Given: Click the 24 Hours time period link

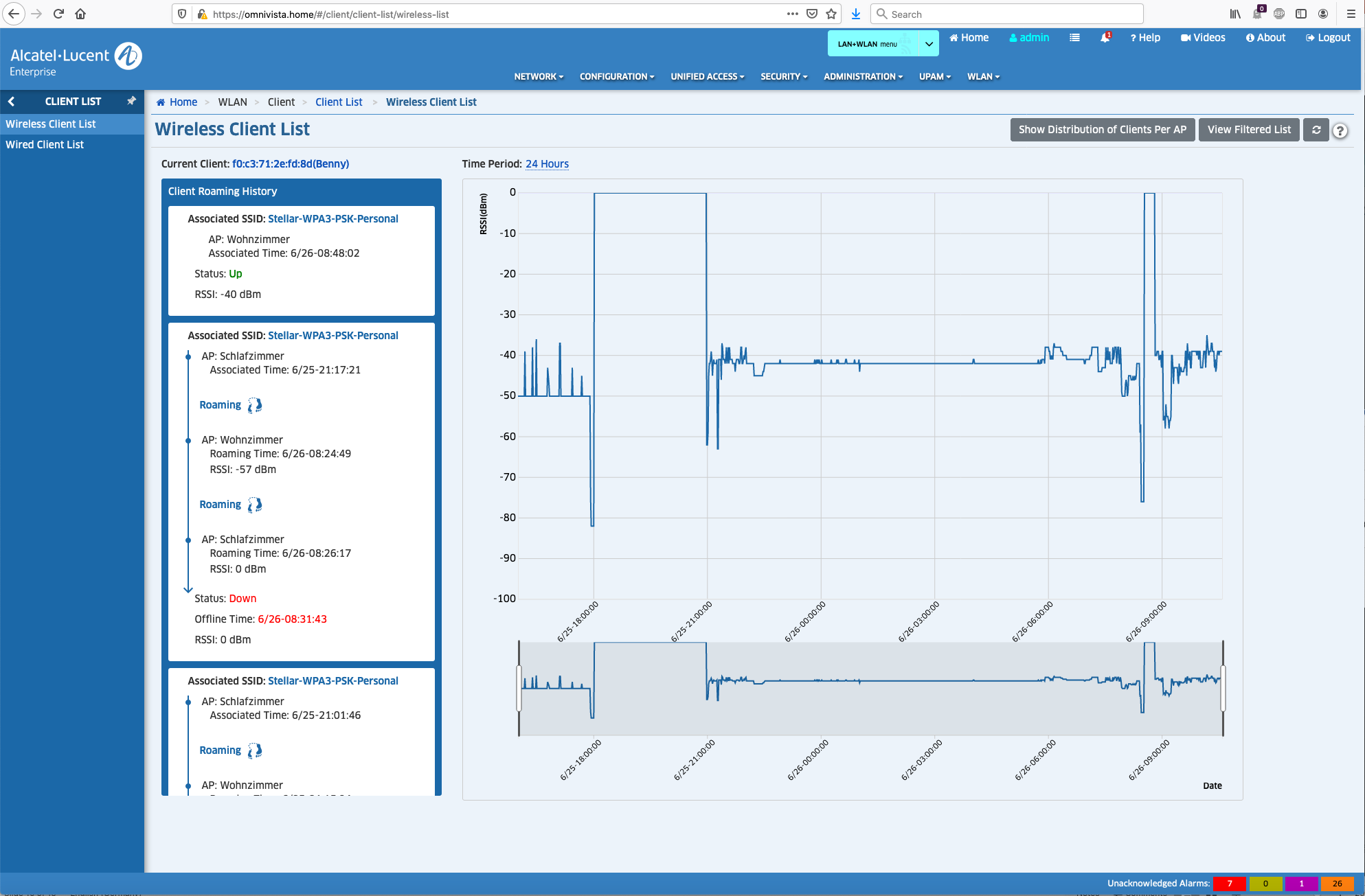Looking at the screenshot, I should coord(547,163).
